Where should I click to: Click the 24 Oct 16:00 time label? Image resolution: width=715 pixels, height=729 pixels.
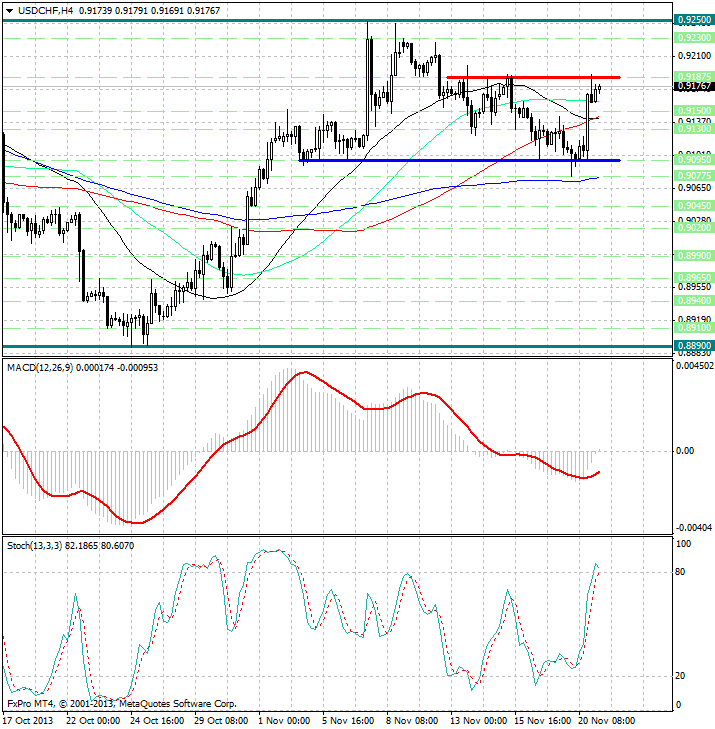click(157, 721)
